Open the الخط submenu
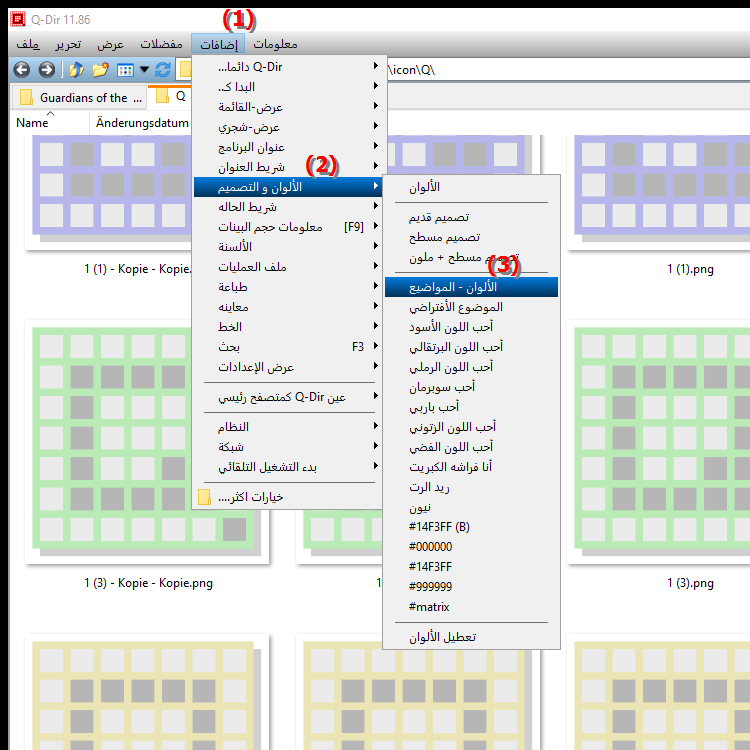This screenshot has width=750, height=750. (287, 327)
